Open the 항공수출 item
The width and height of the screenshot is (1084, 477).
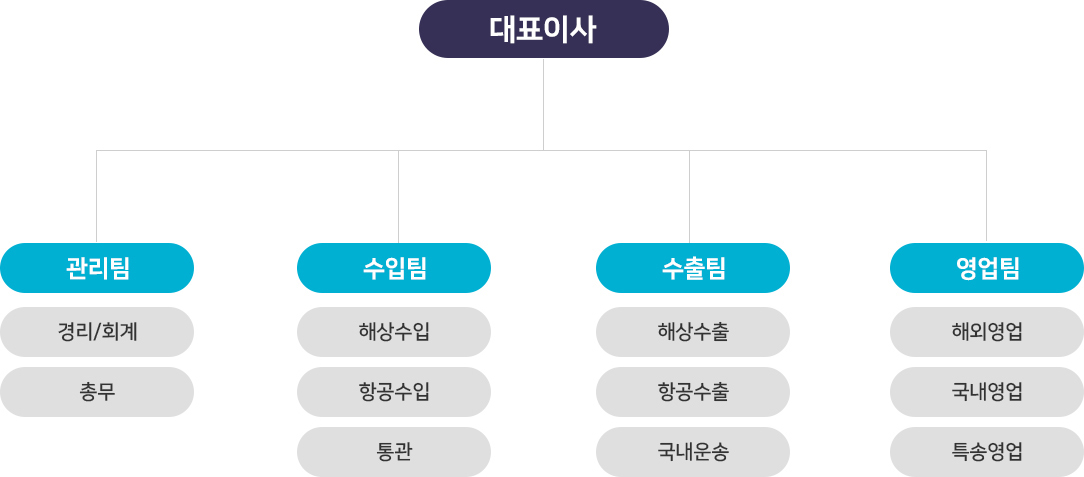click(693, 392)
